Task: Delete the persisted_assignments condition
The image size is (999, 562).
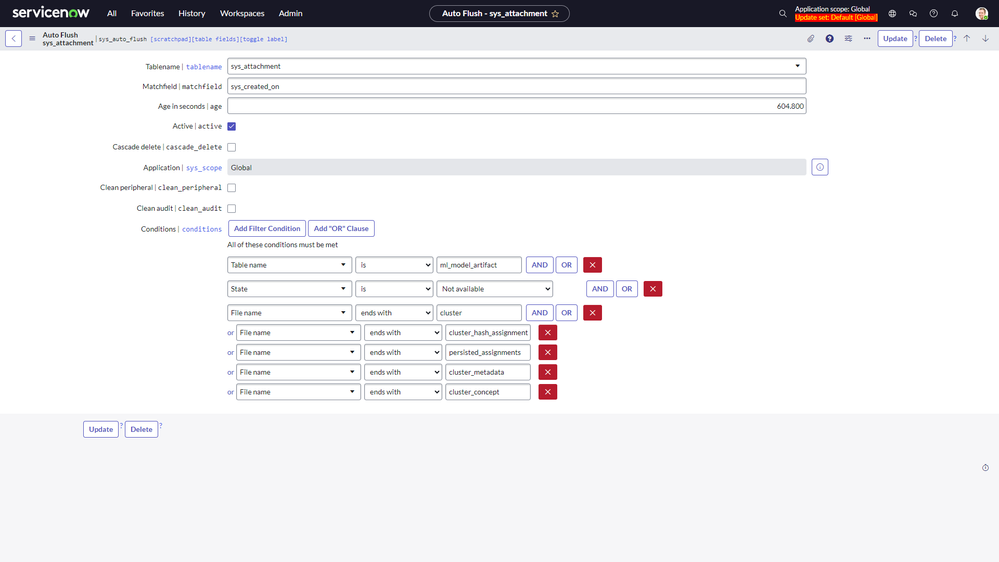Action: pos(547,352)
